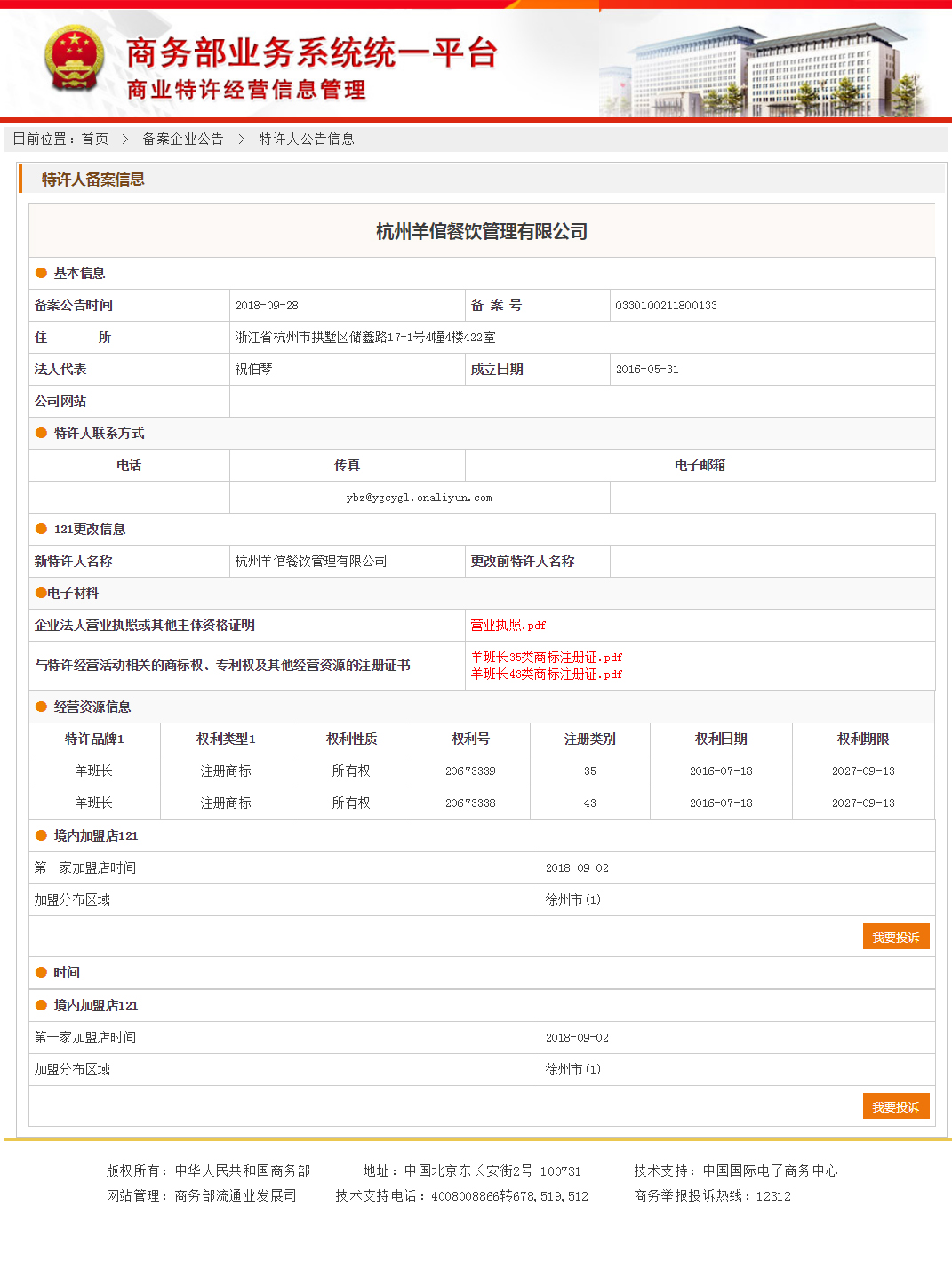This screenshot has height=1278, width=952.
Task: Click the bottom 我要投诉 button near footer
Action: coord(896,1106)
